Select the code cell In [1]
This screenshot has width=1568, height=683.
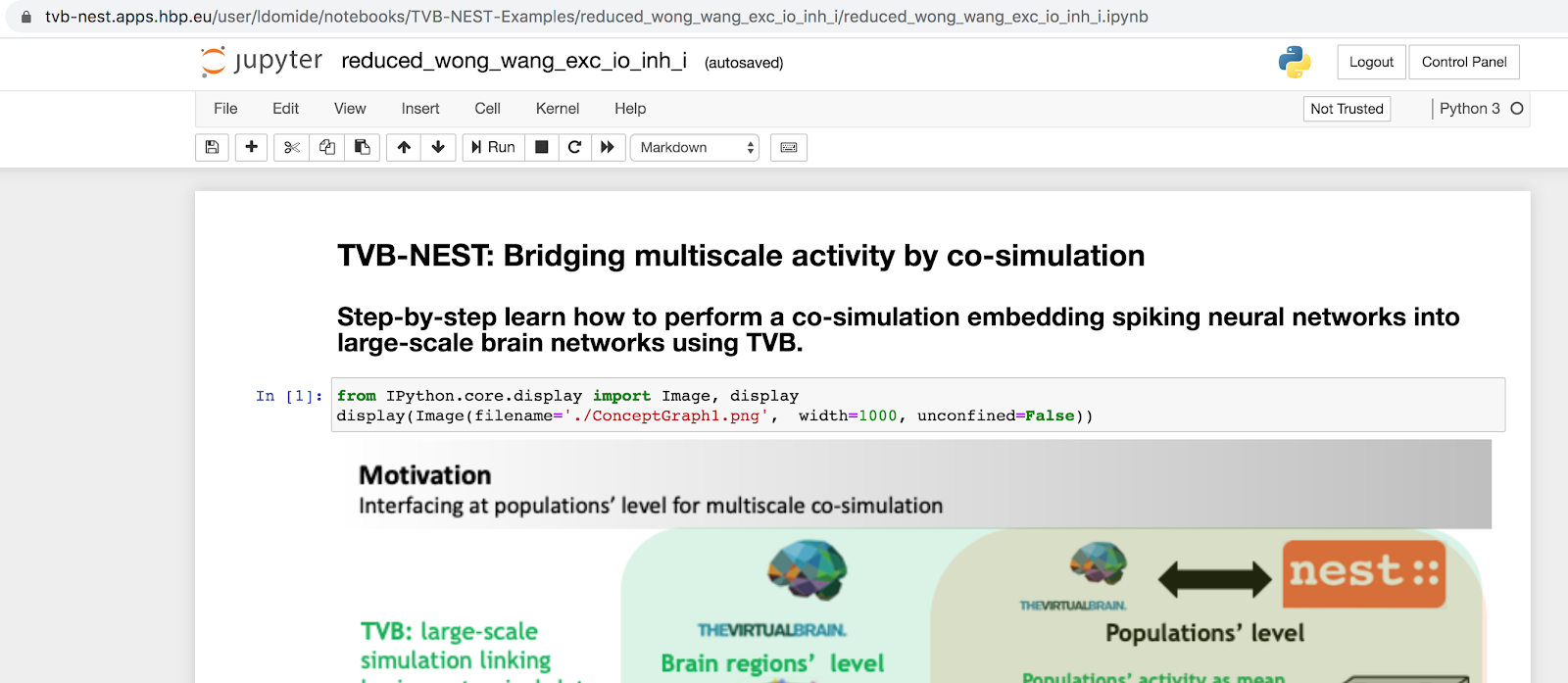point(918,405)
